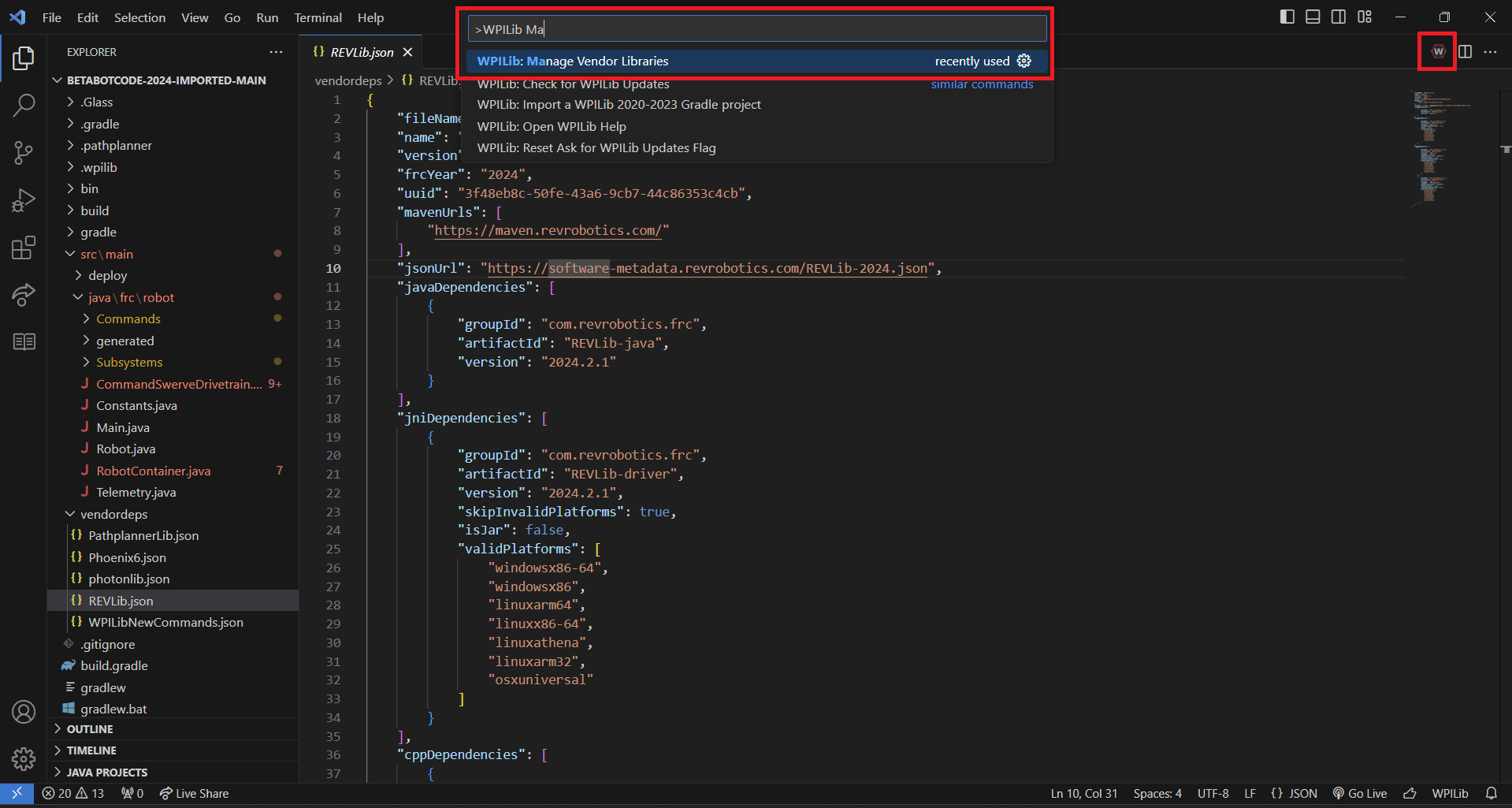Viewport: 1512px width, 808px height.
Task: Click the Split Editor Right icon
Action: (x=1465, y=51)
